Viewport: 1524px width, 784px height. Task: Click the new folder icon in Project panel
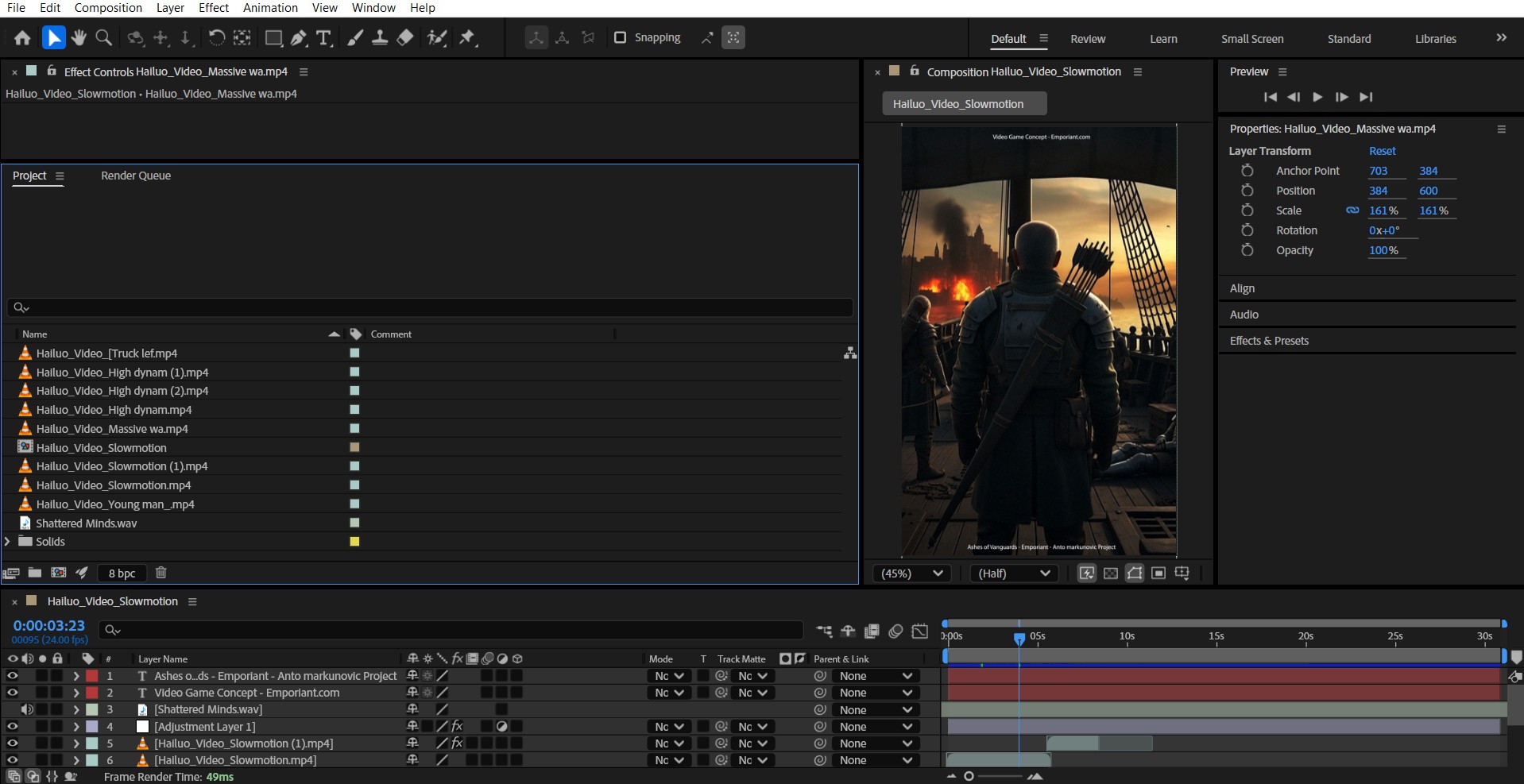click(35, 573)
